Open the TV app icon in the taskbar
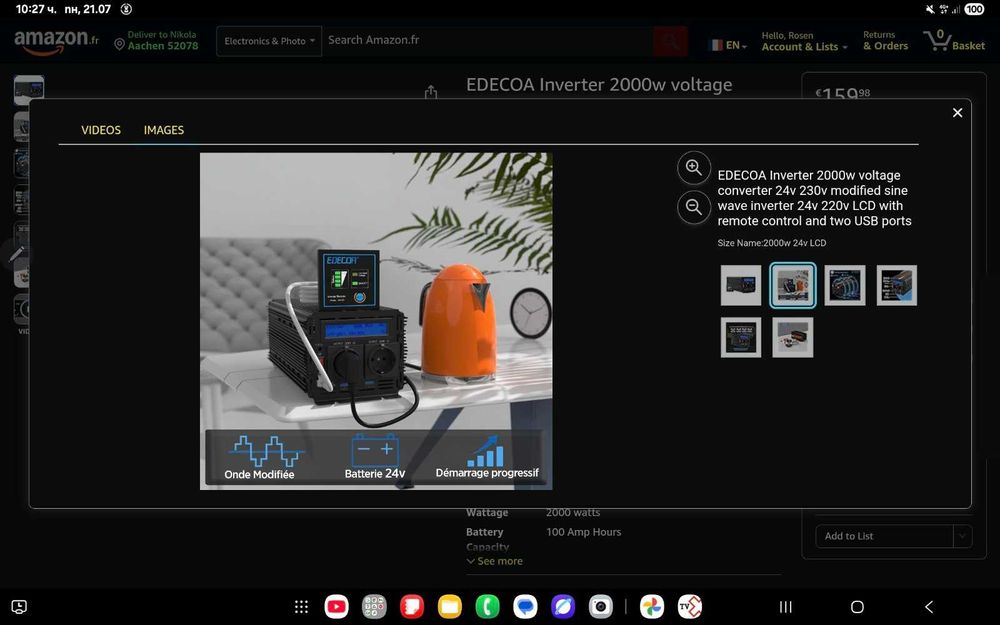 [x=689, y=607]
